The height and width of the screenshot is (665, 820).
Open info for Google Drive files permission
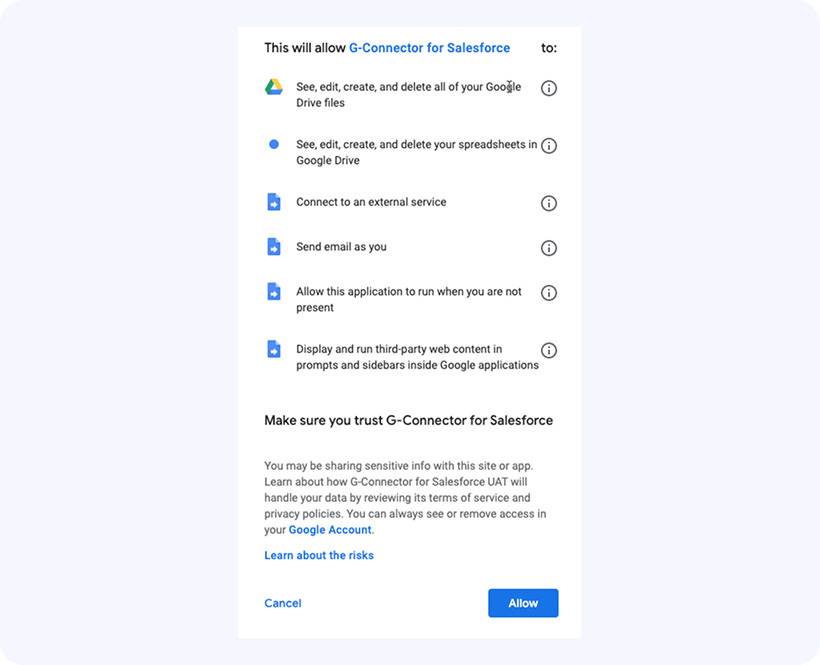[548, 88]
